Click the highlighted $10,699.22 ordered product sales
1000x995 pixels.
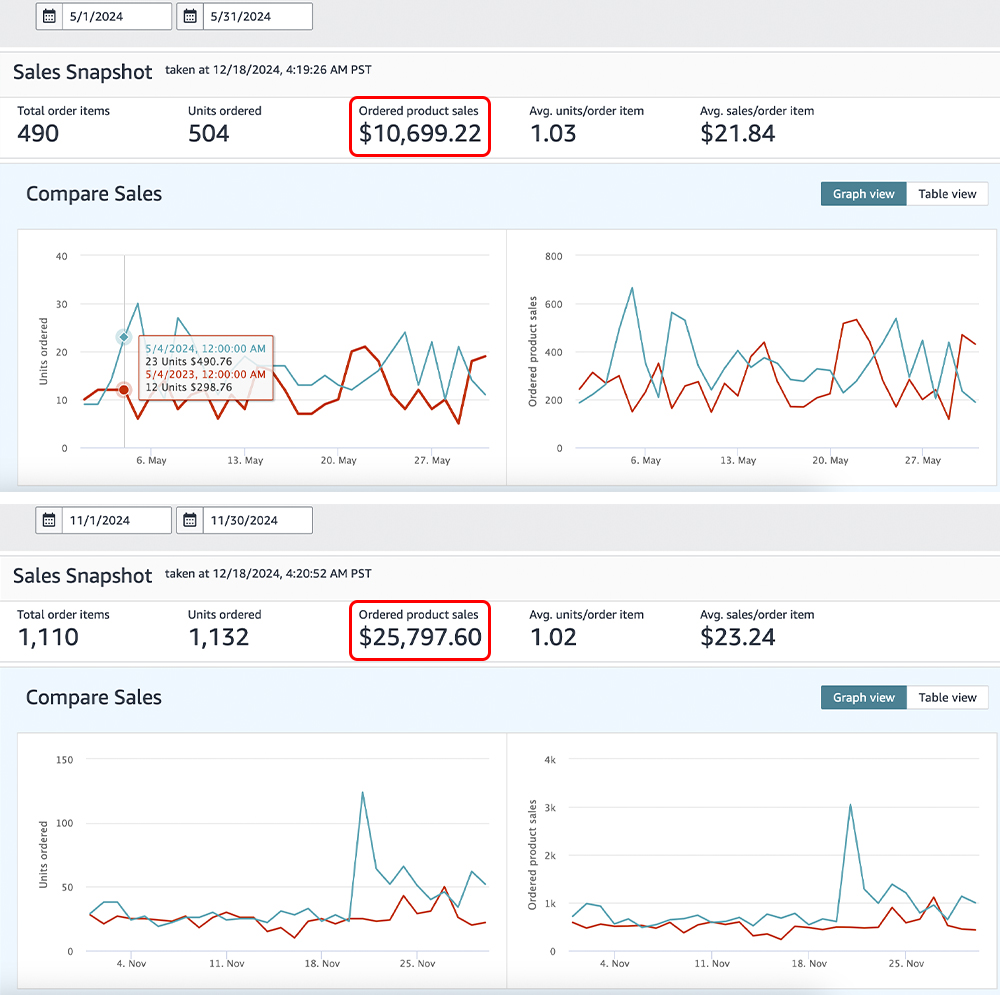coord(420,133)
